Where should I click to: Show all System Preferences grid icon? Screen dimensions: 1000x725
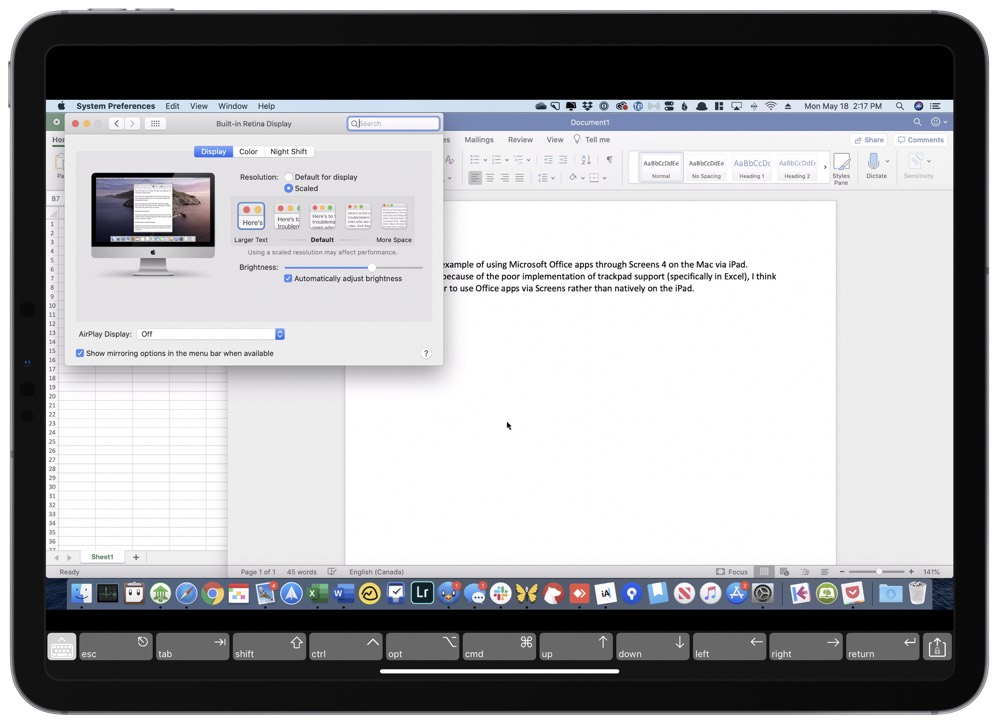point(155,124)
